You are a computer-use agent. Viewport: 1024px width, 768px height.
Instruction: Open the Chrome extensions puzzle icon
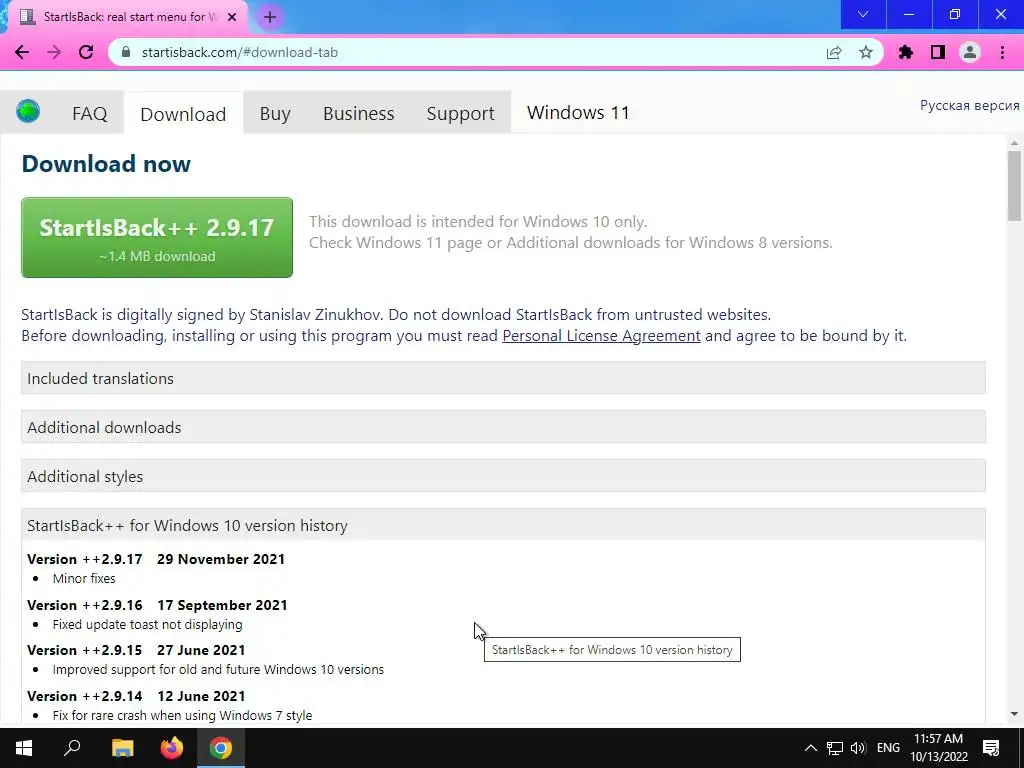pos(906,52)
